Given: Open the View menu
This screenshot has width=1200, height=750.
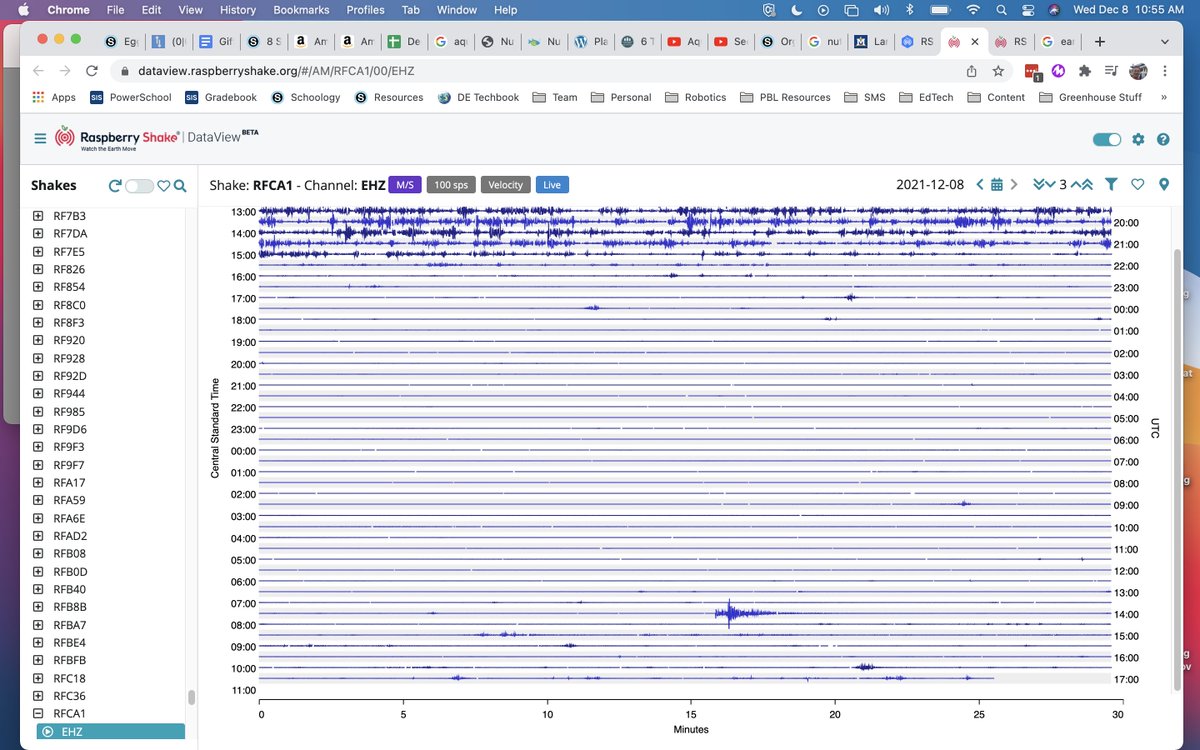Looking at the screenshot, I should pos(190,10).
